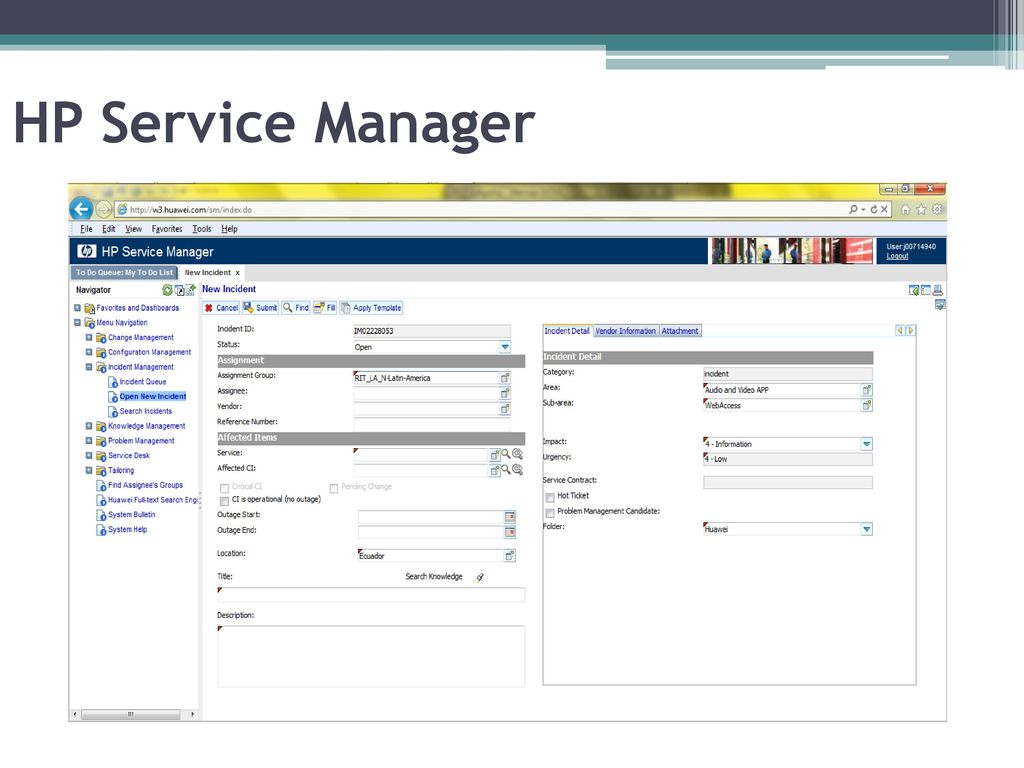Viewport: 1024px width, 768px height.
Task: Click the Search Knowledge icon
Action: point(479,577)
